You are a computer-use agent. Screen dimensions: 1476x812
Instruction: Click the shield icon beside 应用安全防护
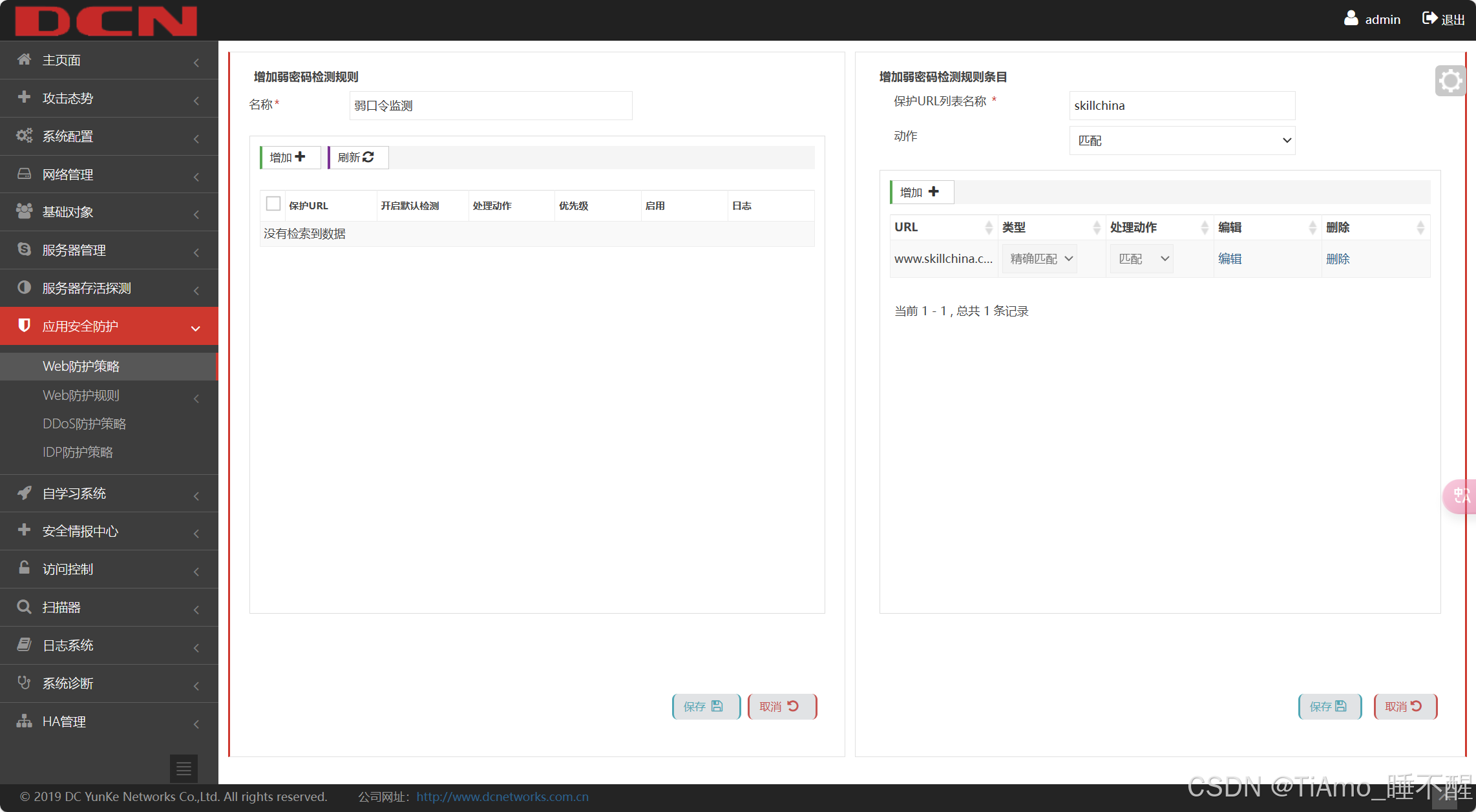(24, 325)
